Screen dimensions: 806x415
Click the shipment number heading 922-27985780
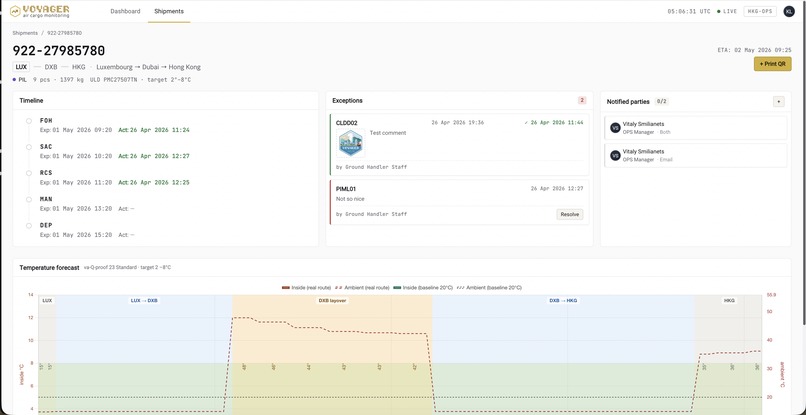(59, 50)
